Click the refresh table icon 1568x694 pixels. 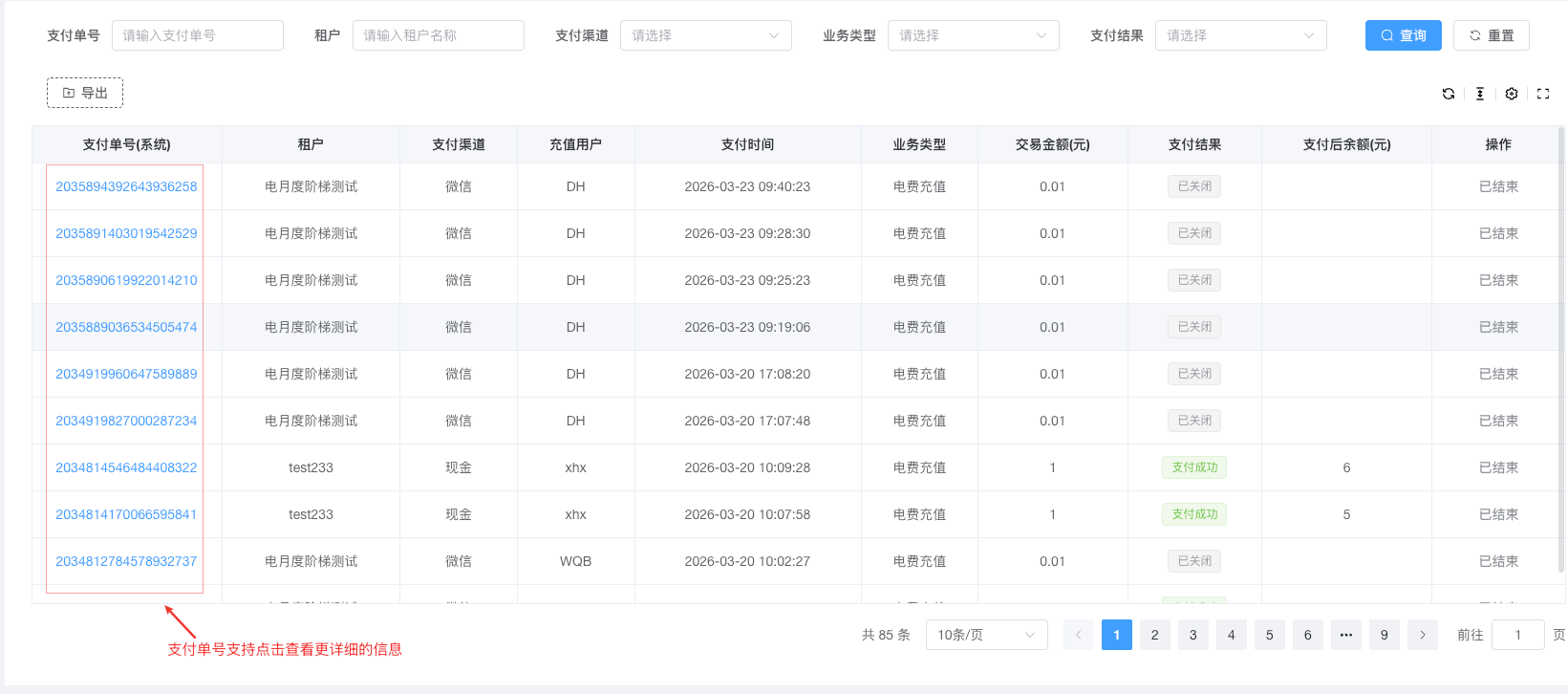(x=1449, y=94)
